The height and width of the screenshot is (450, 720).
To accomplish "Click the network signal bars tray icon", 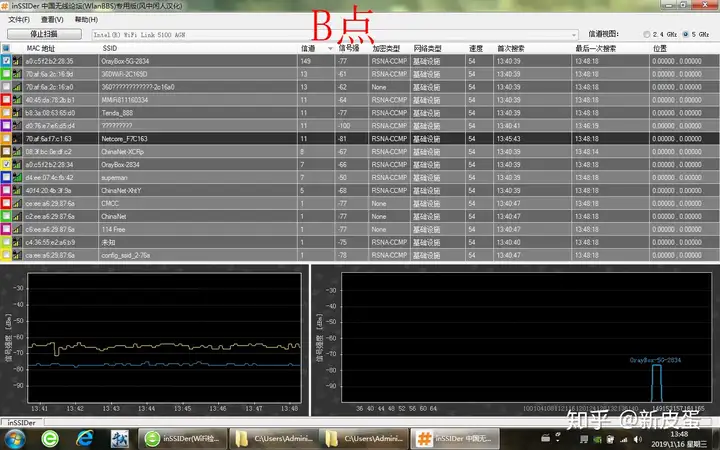I will click(624, 439).
